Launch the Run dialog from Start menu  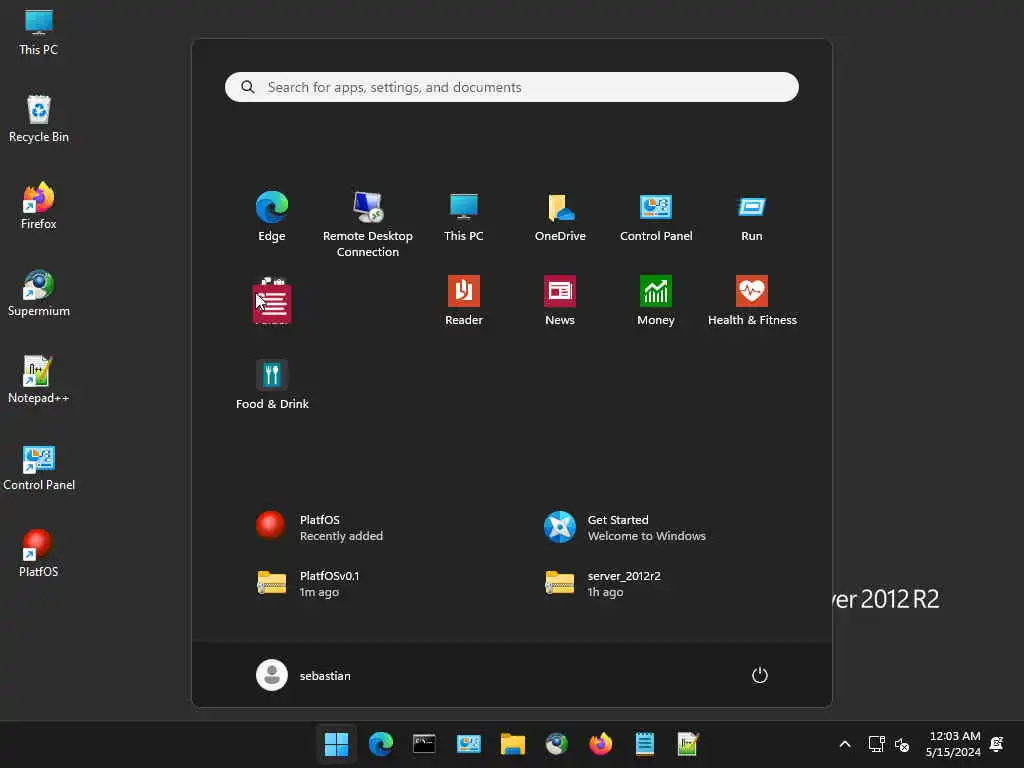752,217
